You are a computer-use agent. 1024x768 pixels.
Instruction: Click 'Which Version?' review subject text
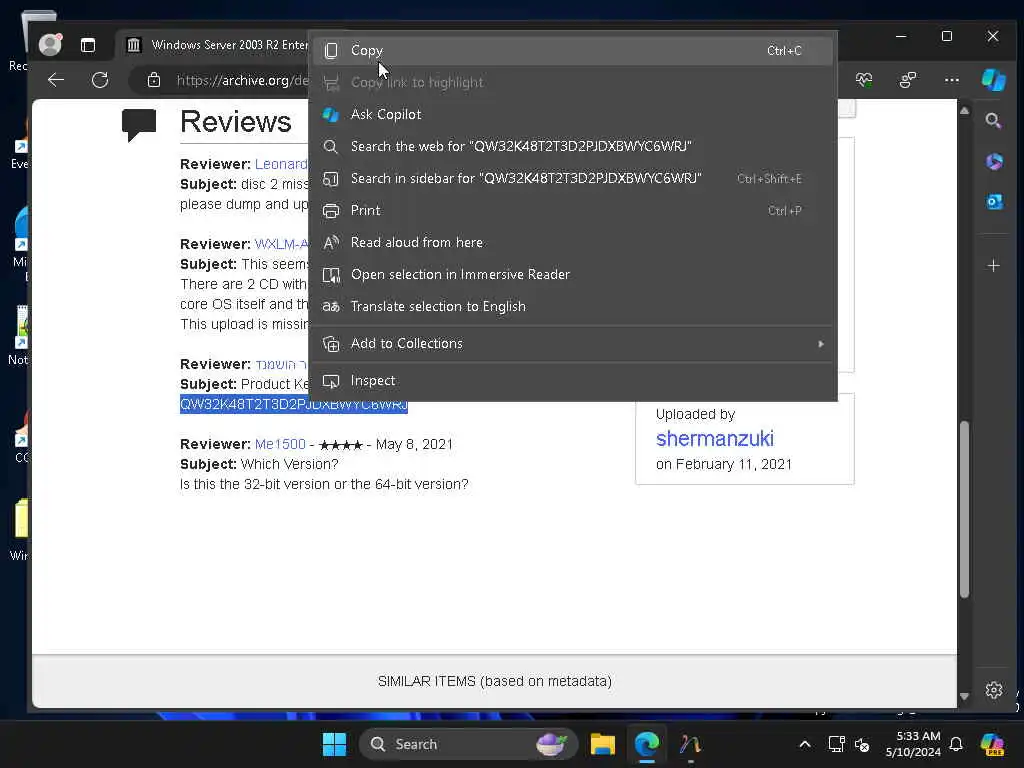click(289, 464)
